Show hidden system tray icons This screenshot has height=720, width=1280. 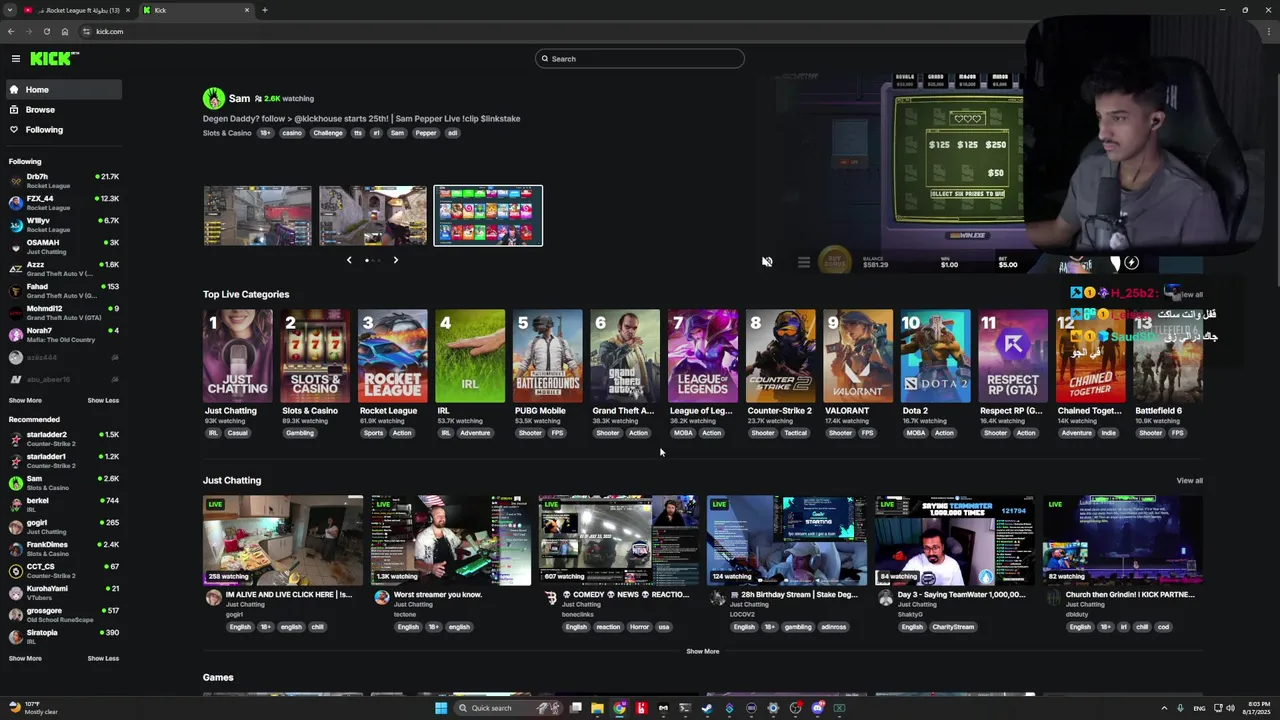[x=1164, y=708]
